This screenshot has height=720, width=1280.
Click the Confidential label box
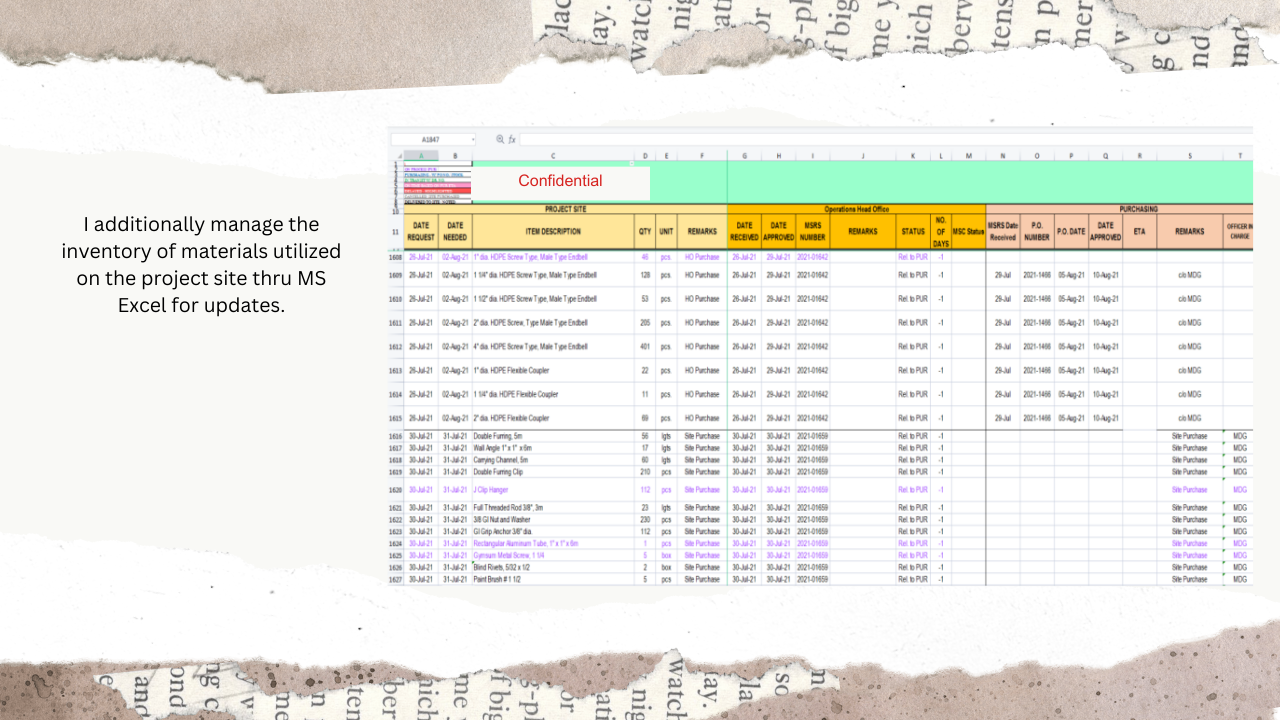pos(560,181)
